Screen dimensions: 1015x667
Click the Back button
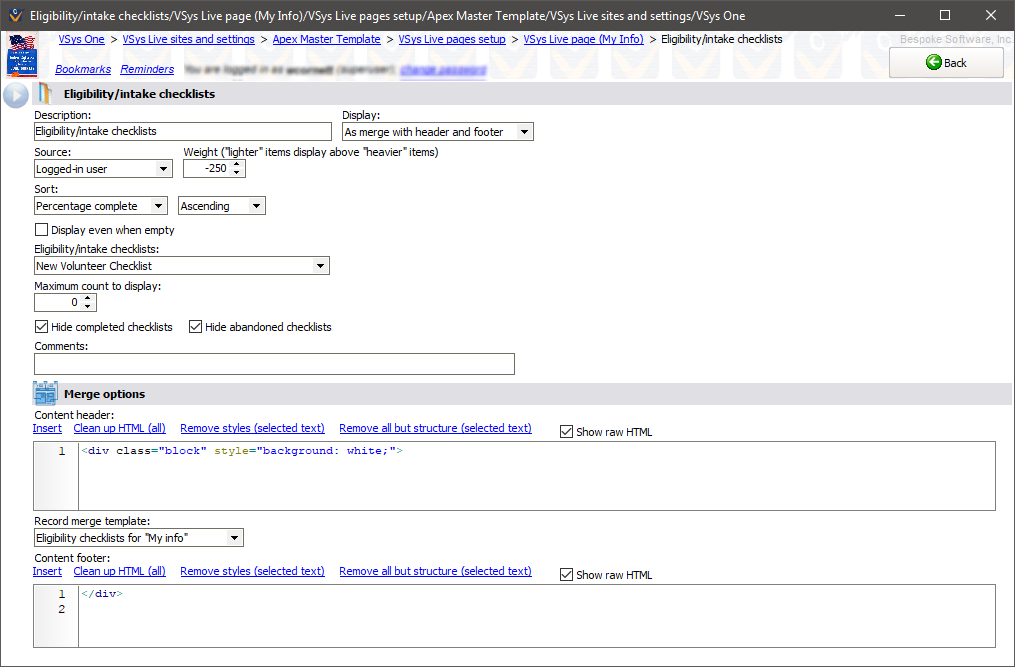[946, 63]
